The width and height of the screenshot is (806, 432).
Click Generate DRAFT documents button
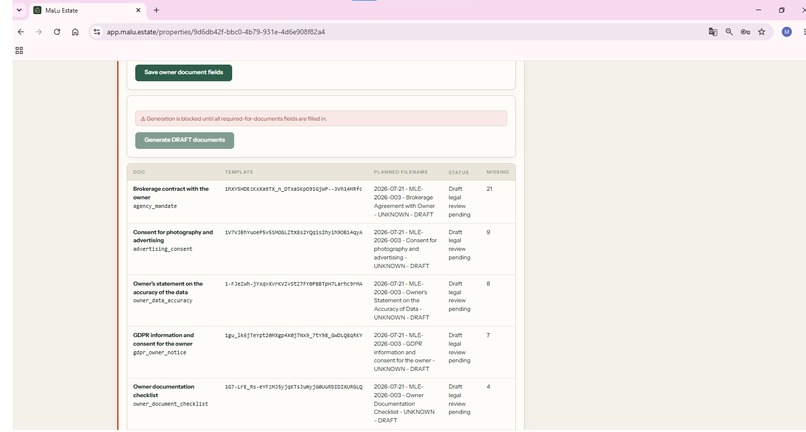tap(185, 140)
